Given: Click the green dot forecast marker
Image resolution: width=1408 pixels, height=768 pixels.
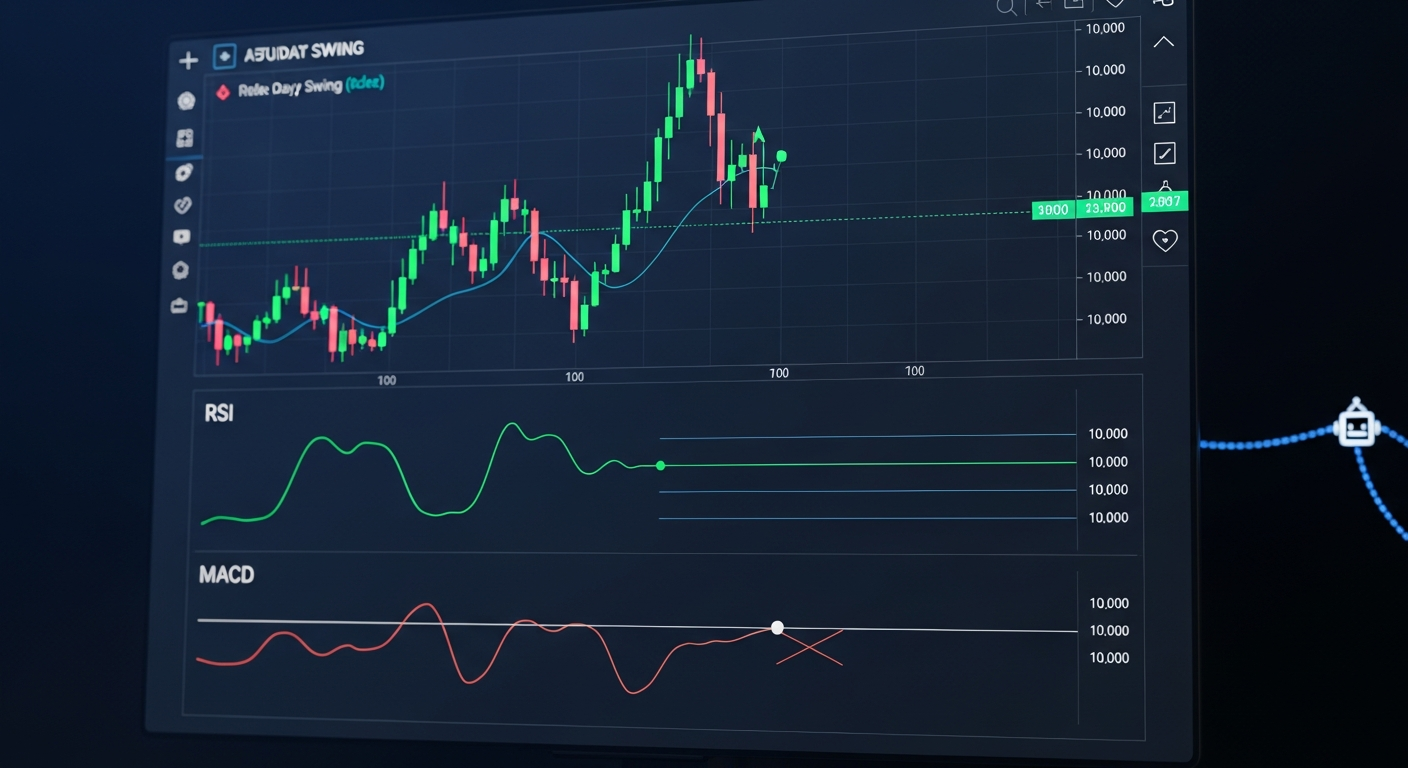Looking at the screenshot, I should 782,156.
